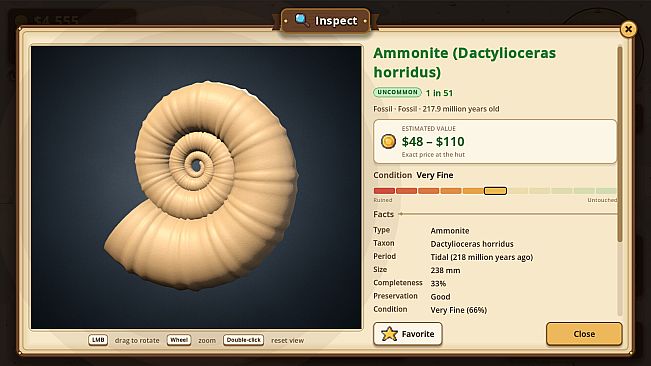Click 'Exact price at the hut' note

click(433, 154)
